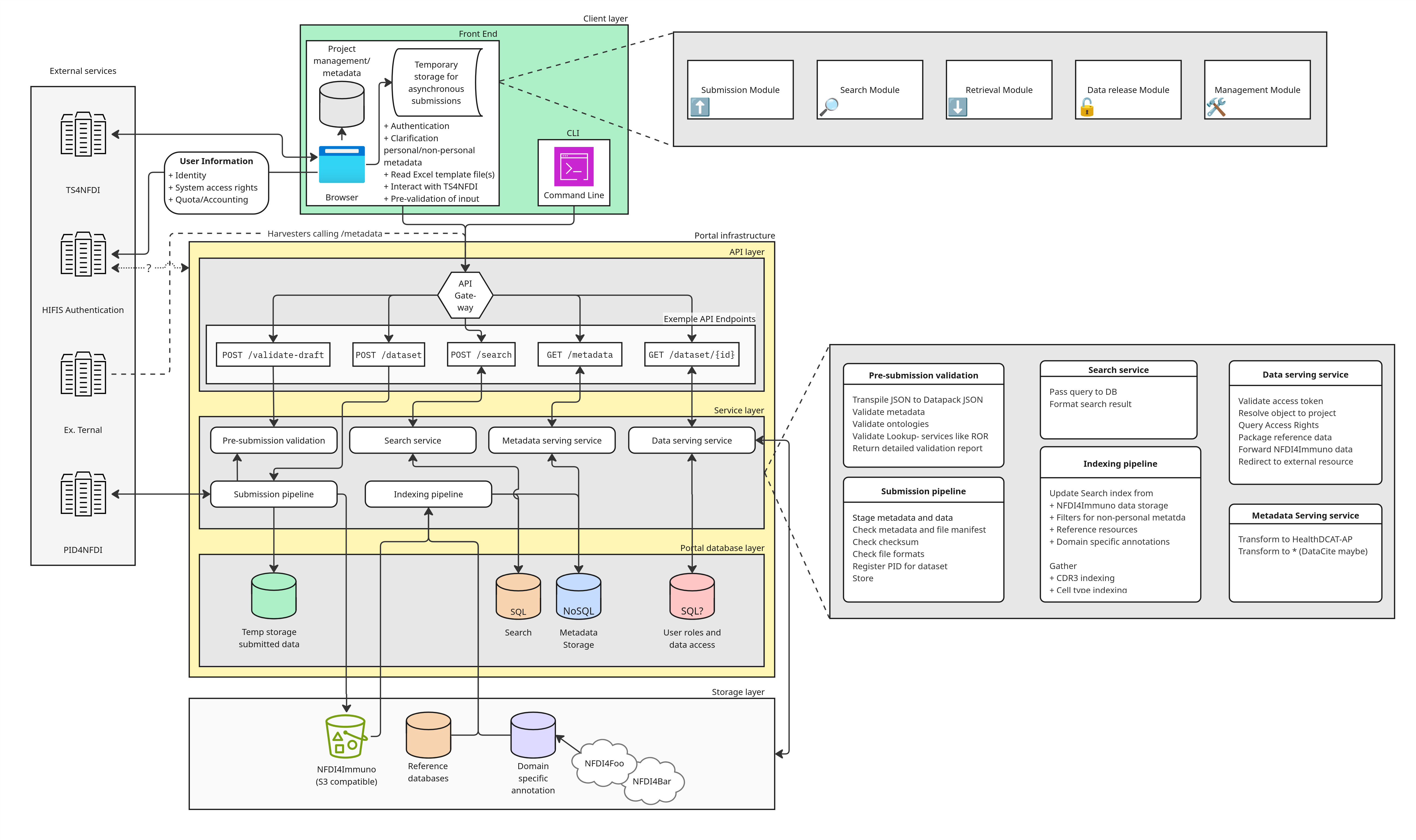1416x840 pixels.
Task: Click the magnifier icon in Search Module
Action: tap(829, 106)
